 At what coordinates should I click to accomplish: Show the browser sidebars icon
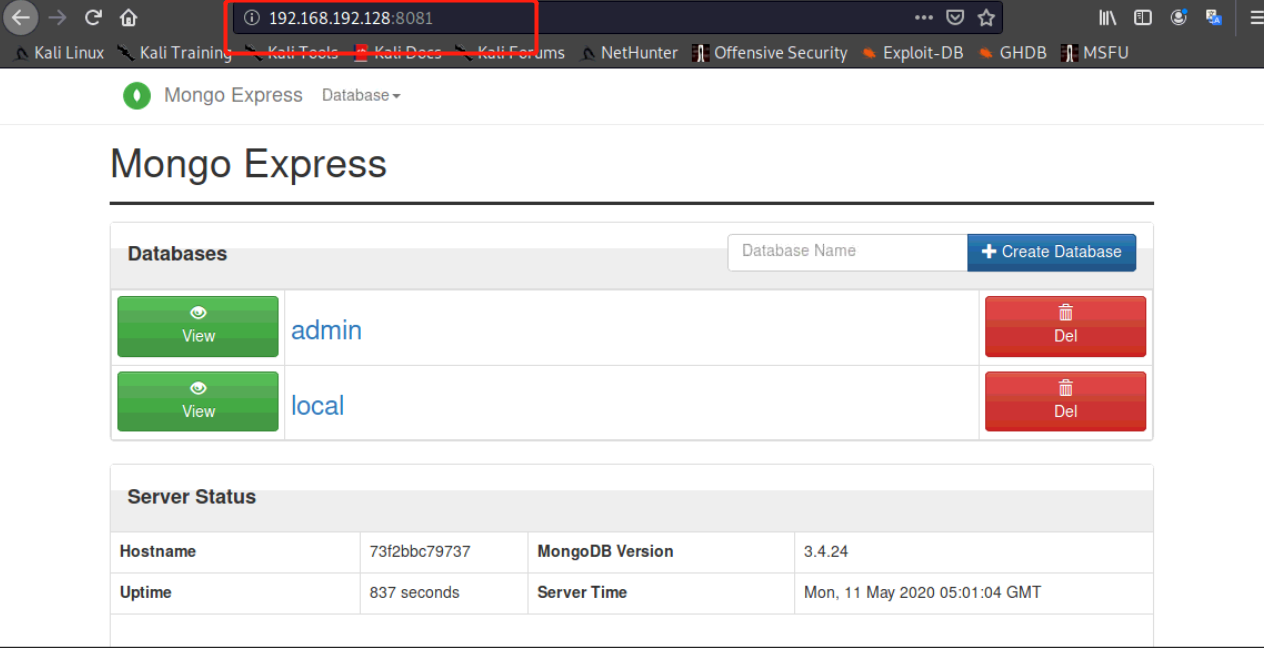(x=1142, y=17)
